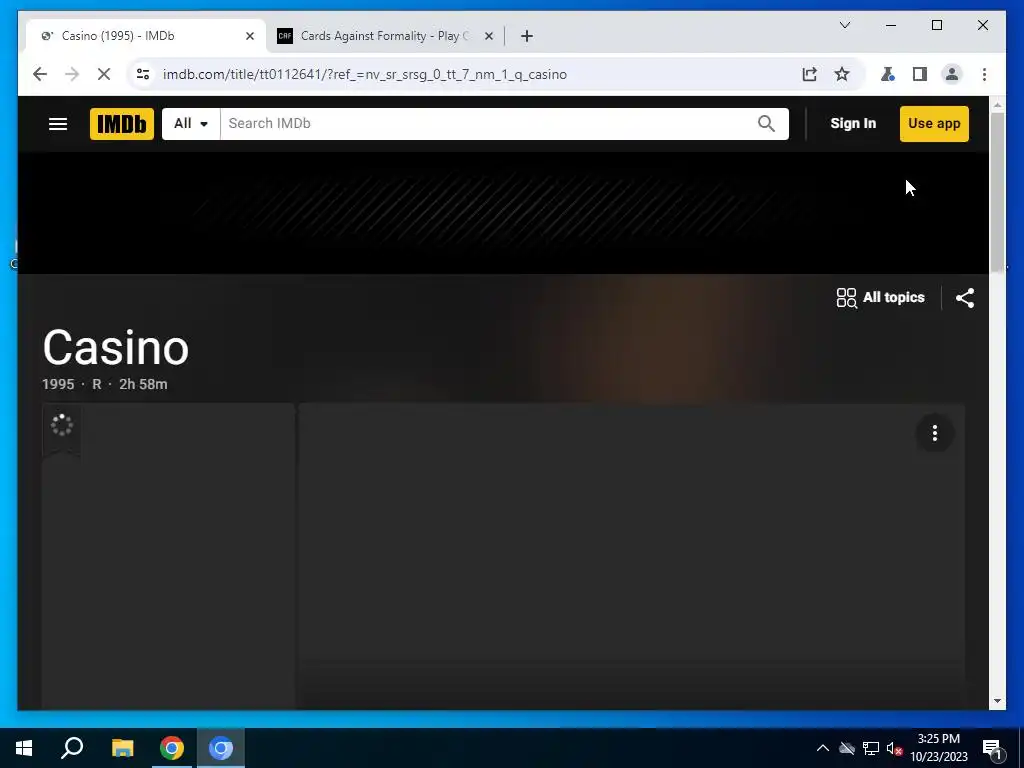1024x768 pixels.
Task: Open the Chrome profile avatar
Action: (x=952, y=74)
